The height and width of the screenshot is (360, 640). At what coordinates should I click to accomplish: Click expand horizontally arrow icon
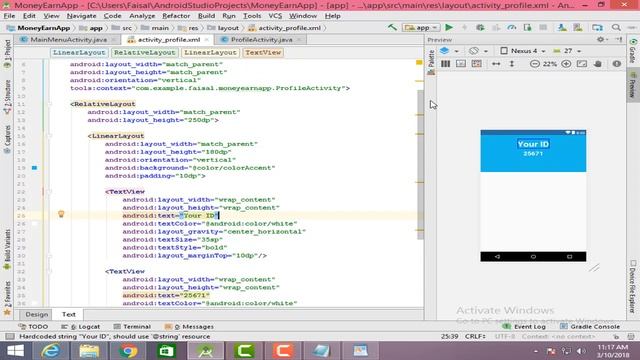coord(496,64)
